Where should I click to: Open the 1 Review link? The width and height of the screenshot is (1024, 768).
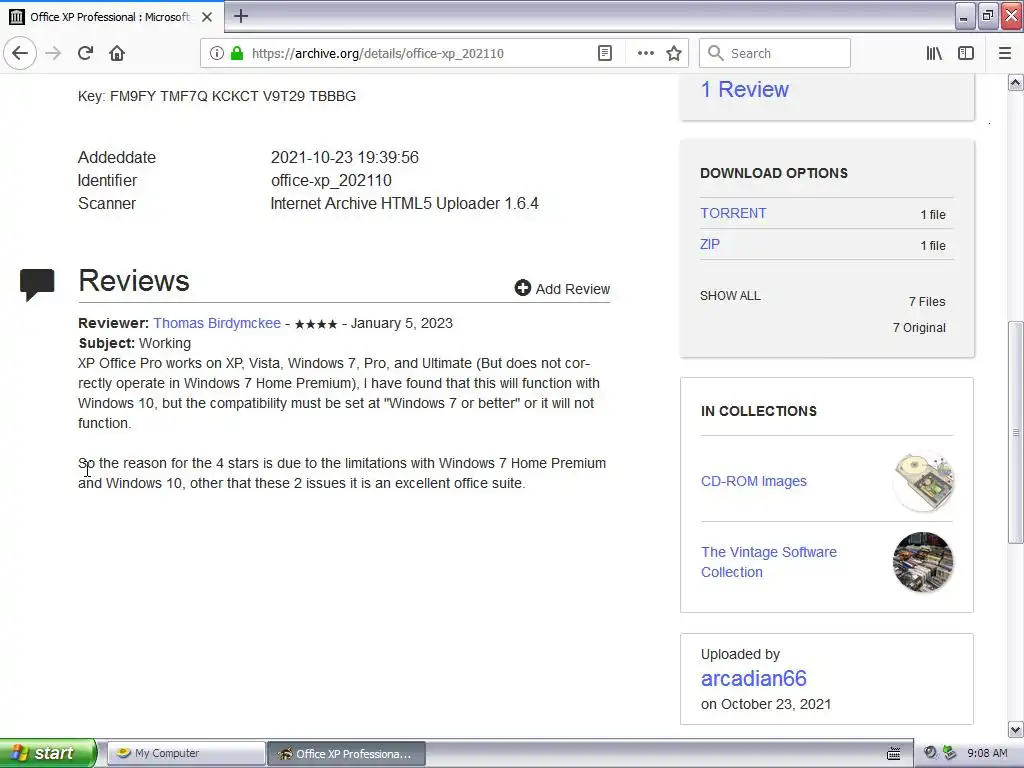744,89
